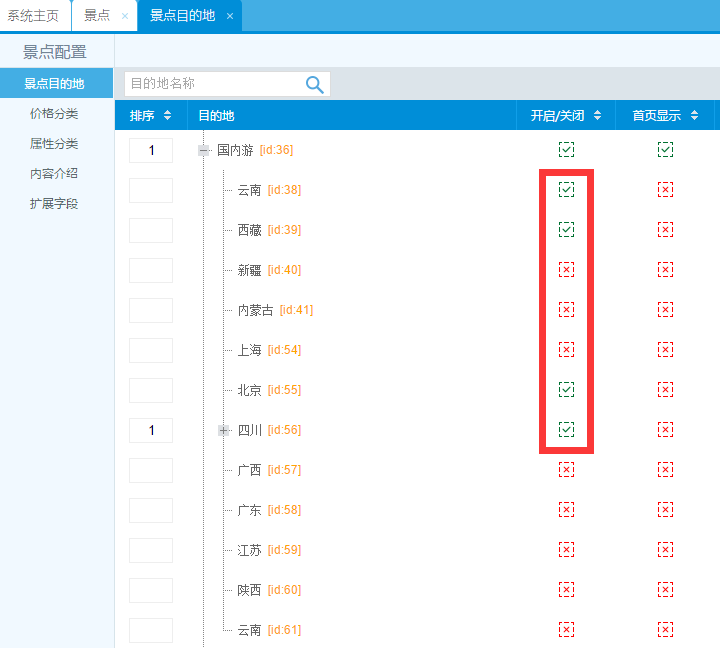
Task: Open 价格分类 in the sidebar
Action: point(54,114)
